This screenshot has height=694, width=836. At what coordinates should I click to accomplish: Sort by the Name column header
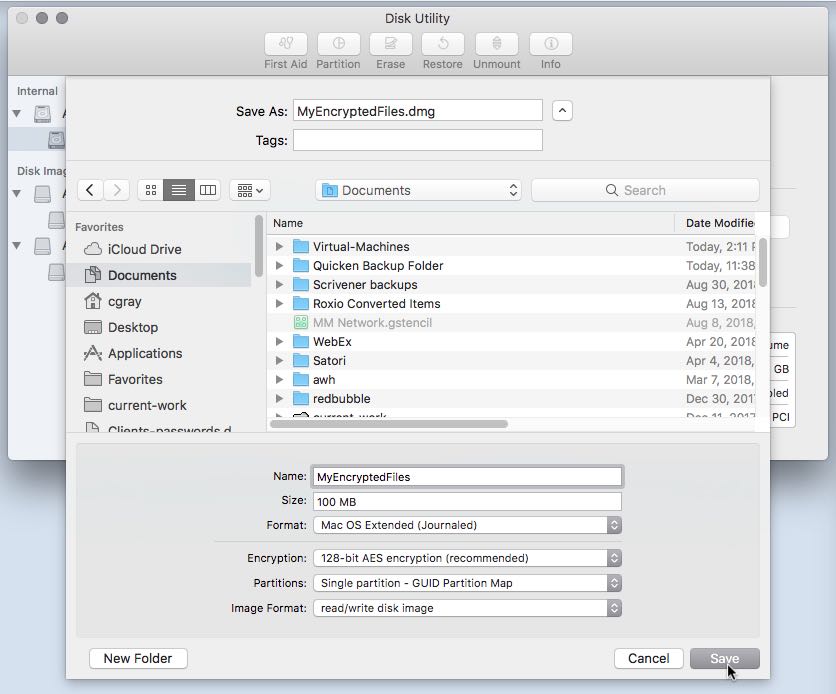click(471, 223)
